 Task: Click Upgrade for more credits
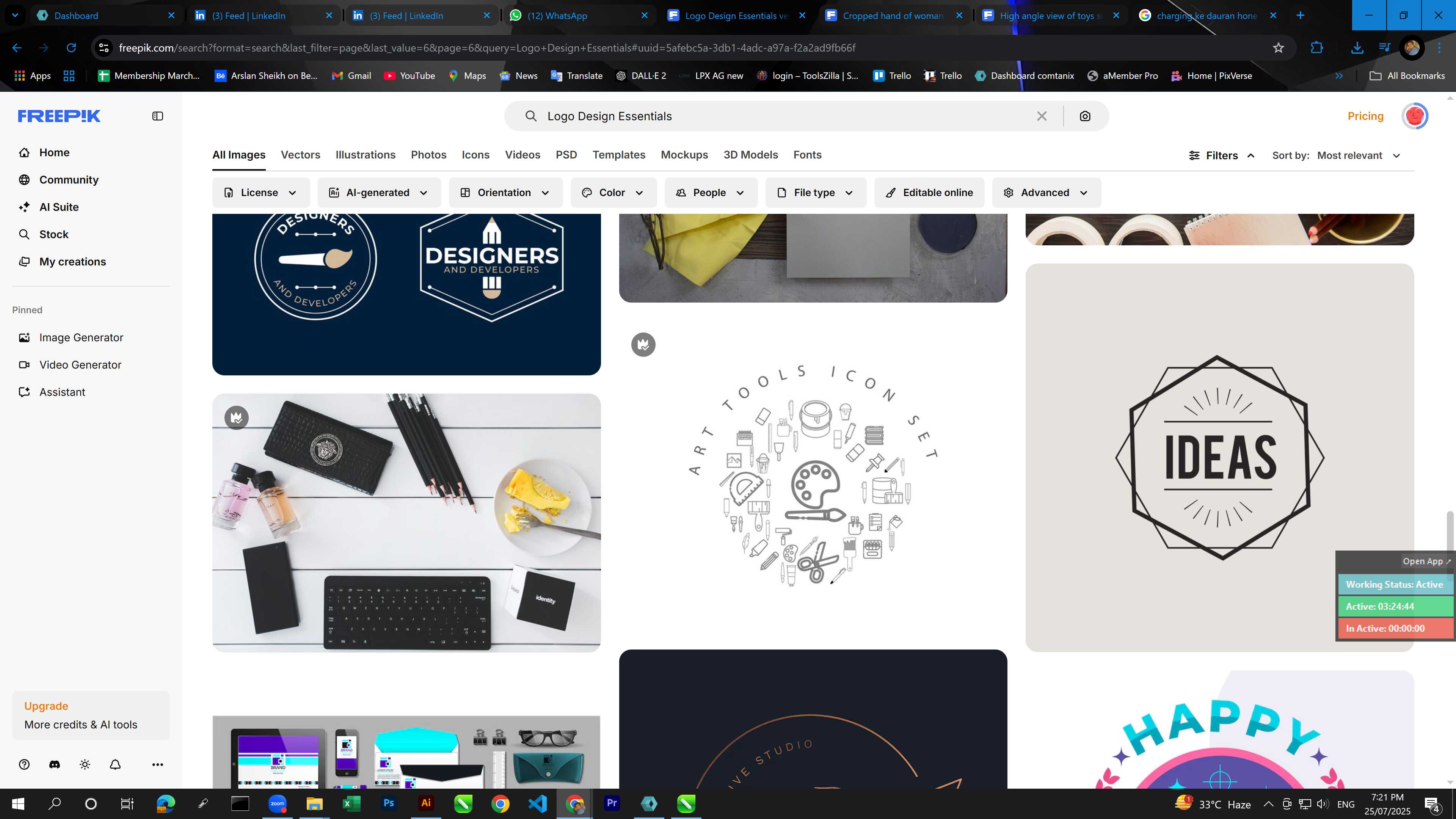(91, 715)
